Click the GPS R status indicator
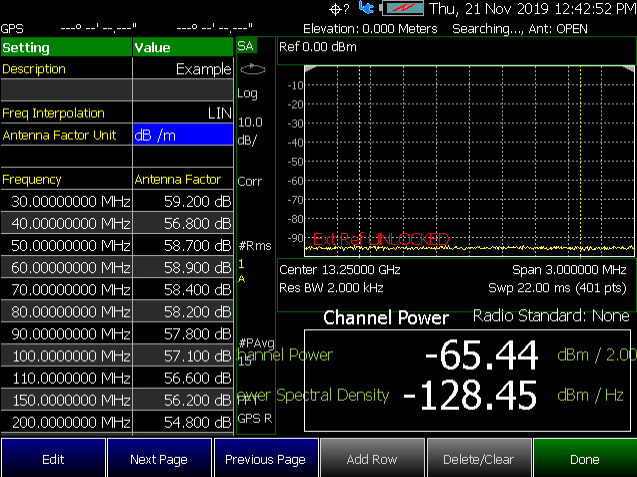The width and height of the screenshot is (637, 477). coord(255,418)
